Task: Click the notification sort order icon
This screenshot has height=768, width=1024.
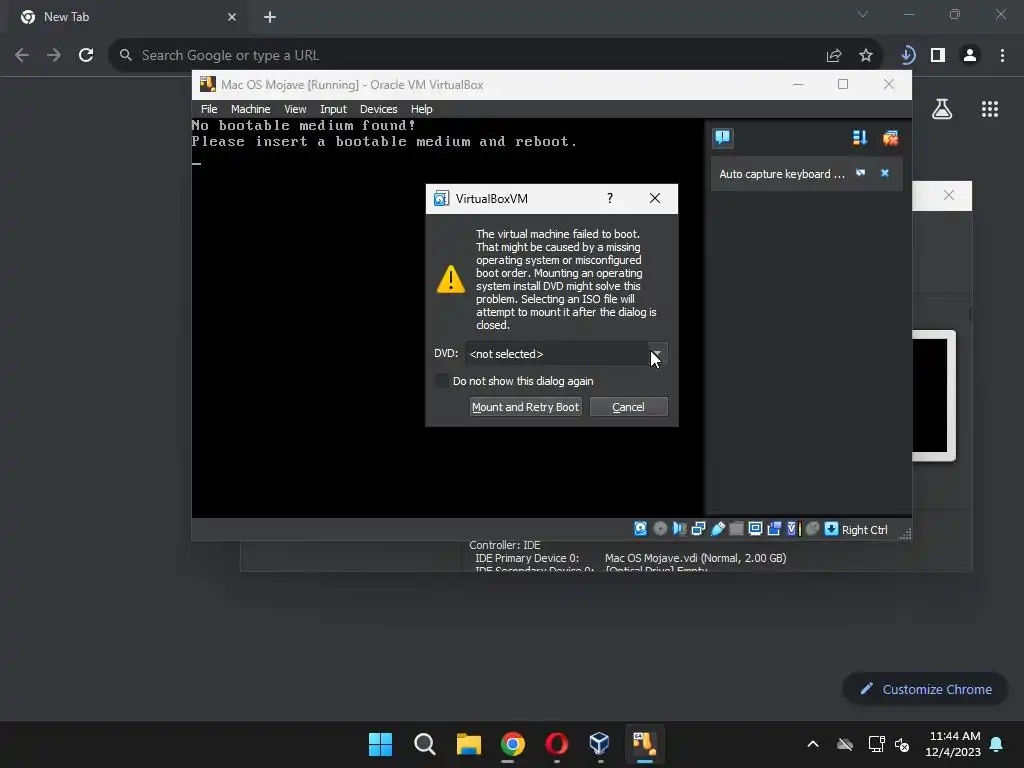Action: (x=859, y=138)
